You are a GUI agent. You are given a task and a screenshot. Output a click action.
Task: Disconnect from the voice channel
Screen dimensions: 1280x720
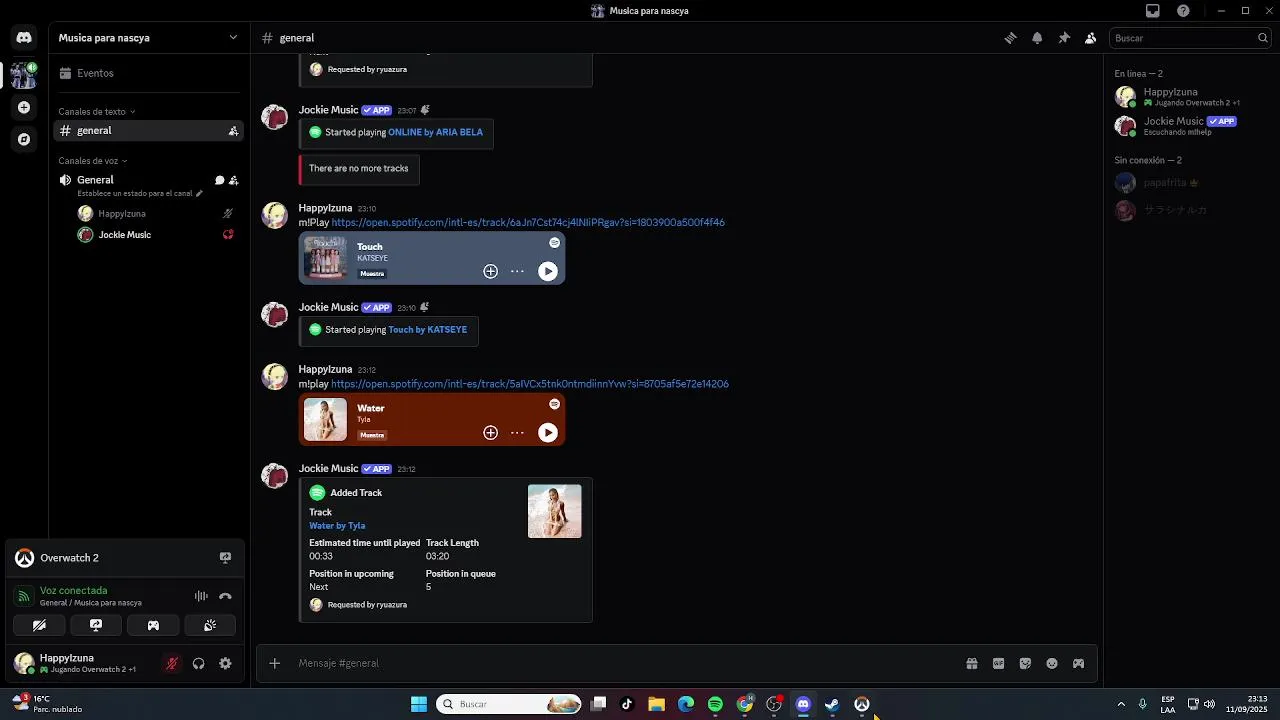[x=225, y=596]
